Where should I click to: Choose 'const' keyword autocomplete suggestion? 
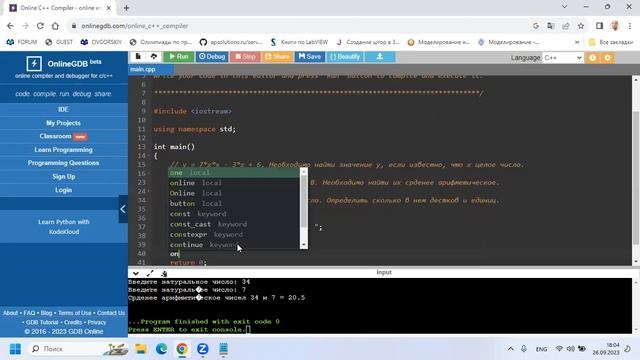234,214
